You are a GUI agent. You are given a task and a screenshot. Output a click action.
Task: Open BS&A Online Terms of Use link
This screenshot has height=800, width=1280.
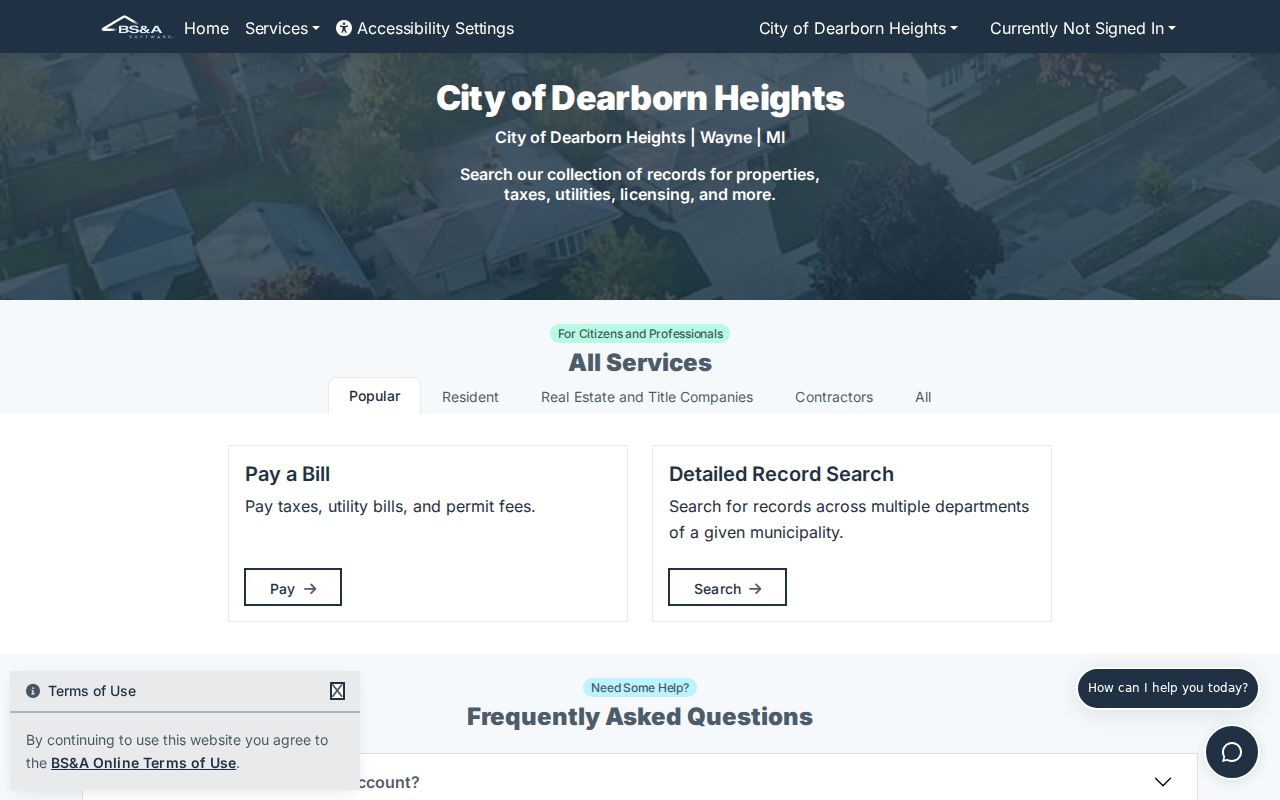[143, 763]
